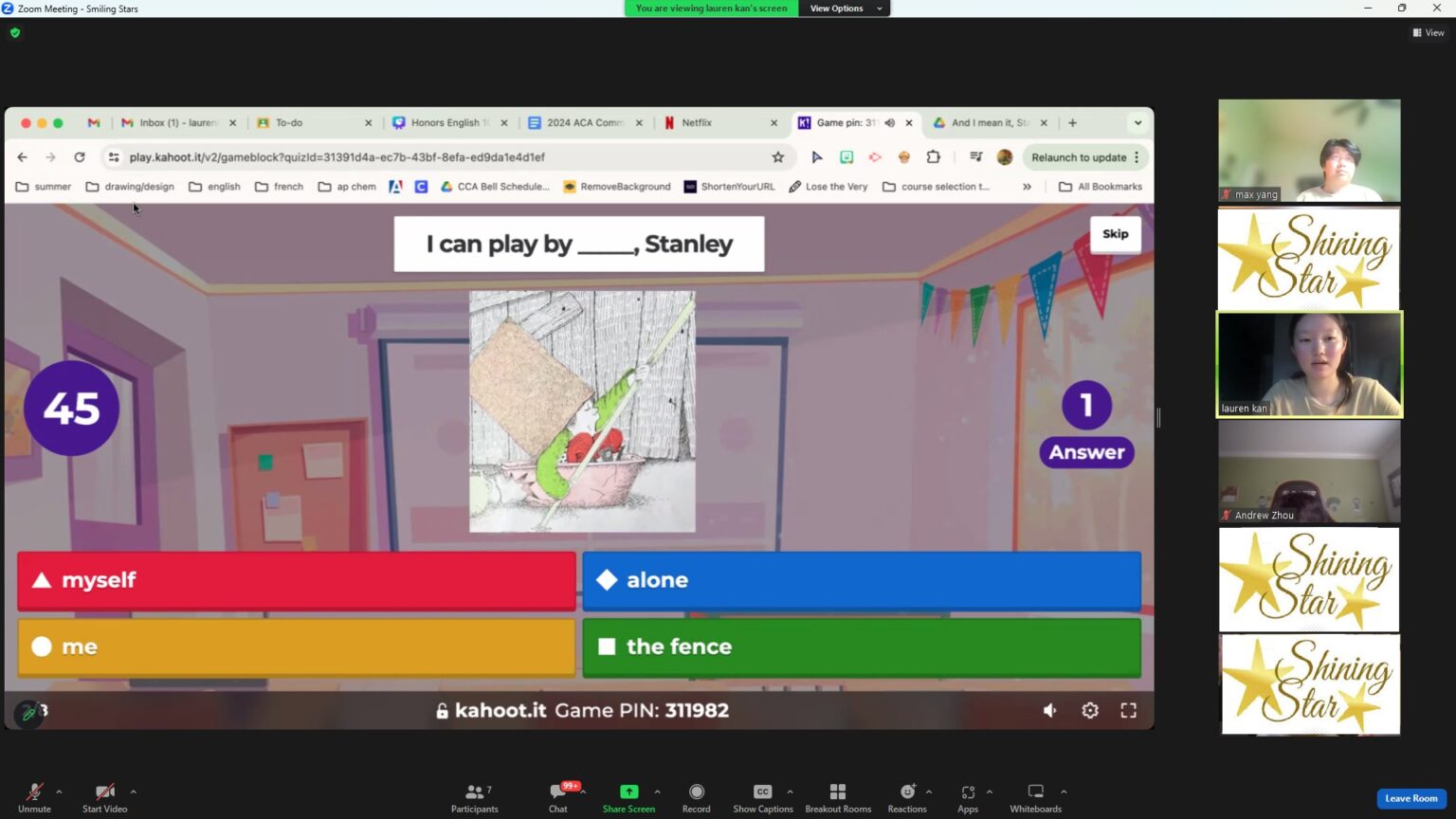Click the green encryption shield icon
This screenshot has width=1456, height=819.
[14, 32]
